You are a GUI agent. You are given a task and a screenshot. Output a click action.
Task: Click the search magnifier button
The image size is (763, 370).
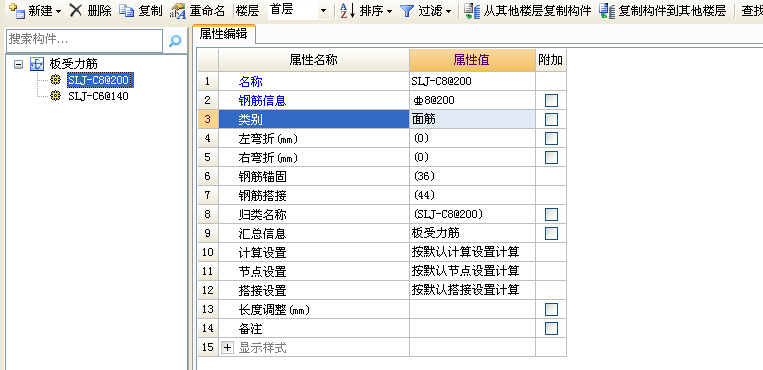coord(175,41)
